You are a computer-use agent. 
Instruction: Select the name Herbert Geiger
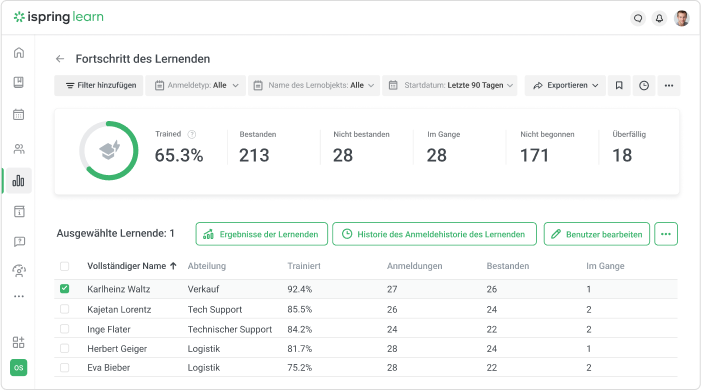(x=117, y=349)
